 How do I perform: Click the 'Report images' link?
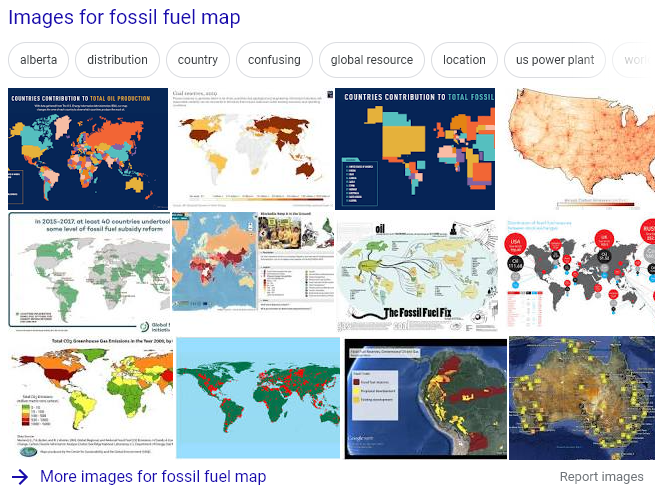602,477
